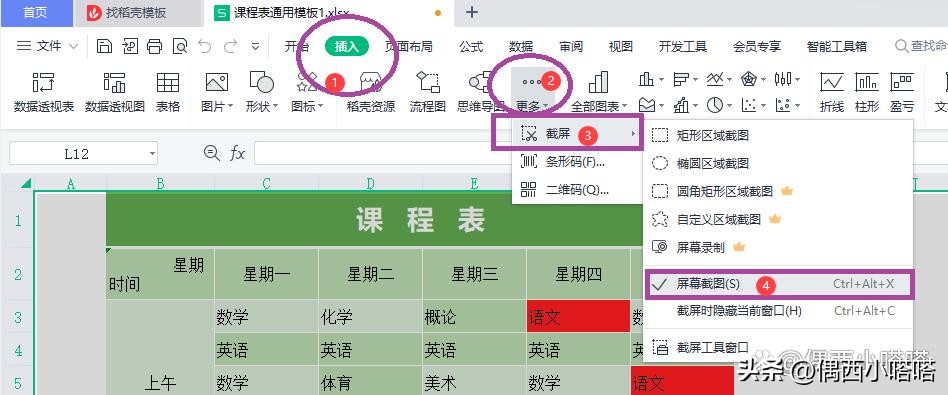
Task: Click the horizontal bar chart icon
Action: 681,79
